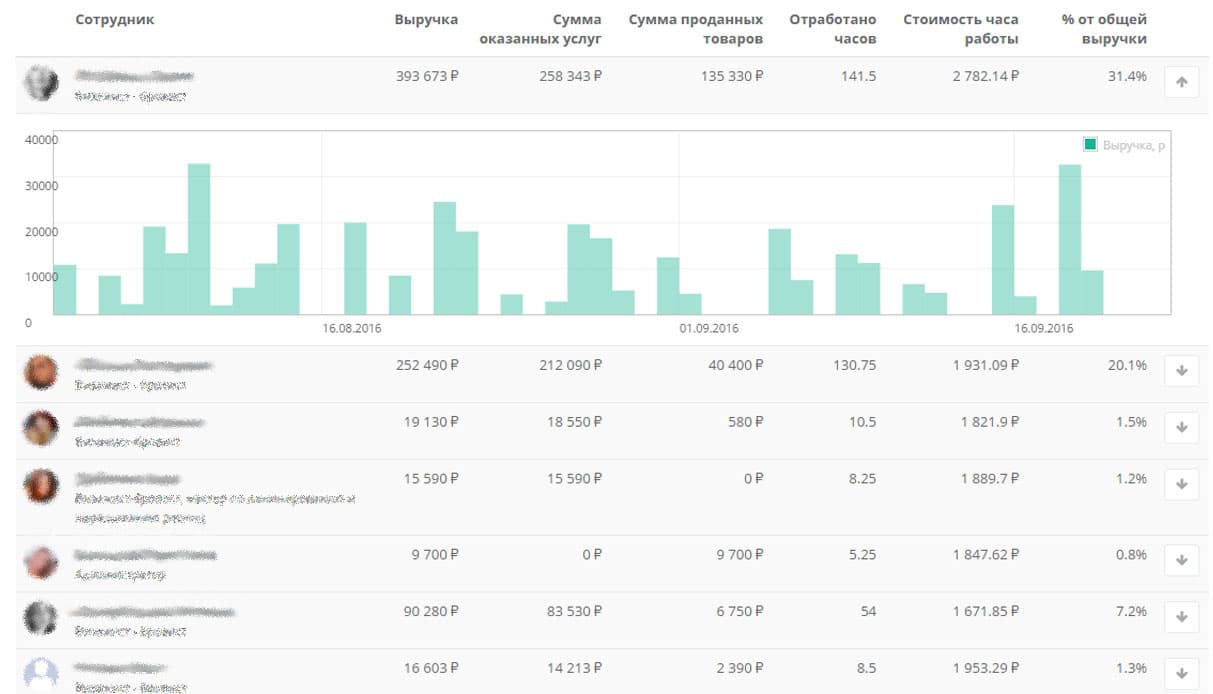This screenshot has height=694, width=1213.
Task: Expand the row with 15 590 ₽ revenue
Action: coord(1181,485)
